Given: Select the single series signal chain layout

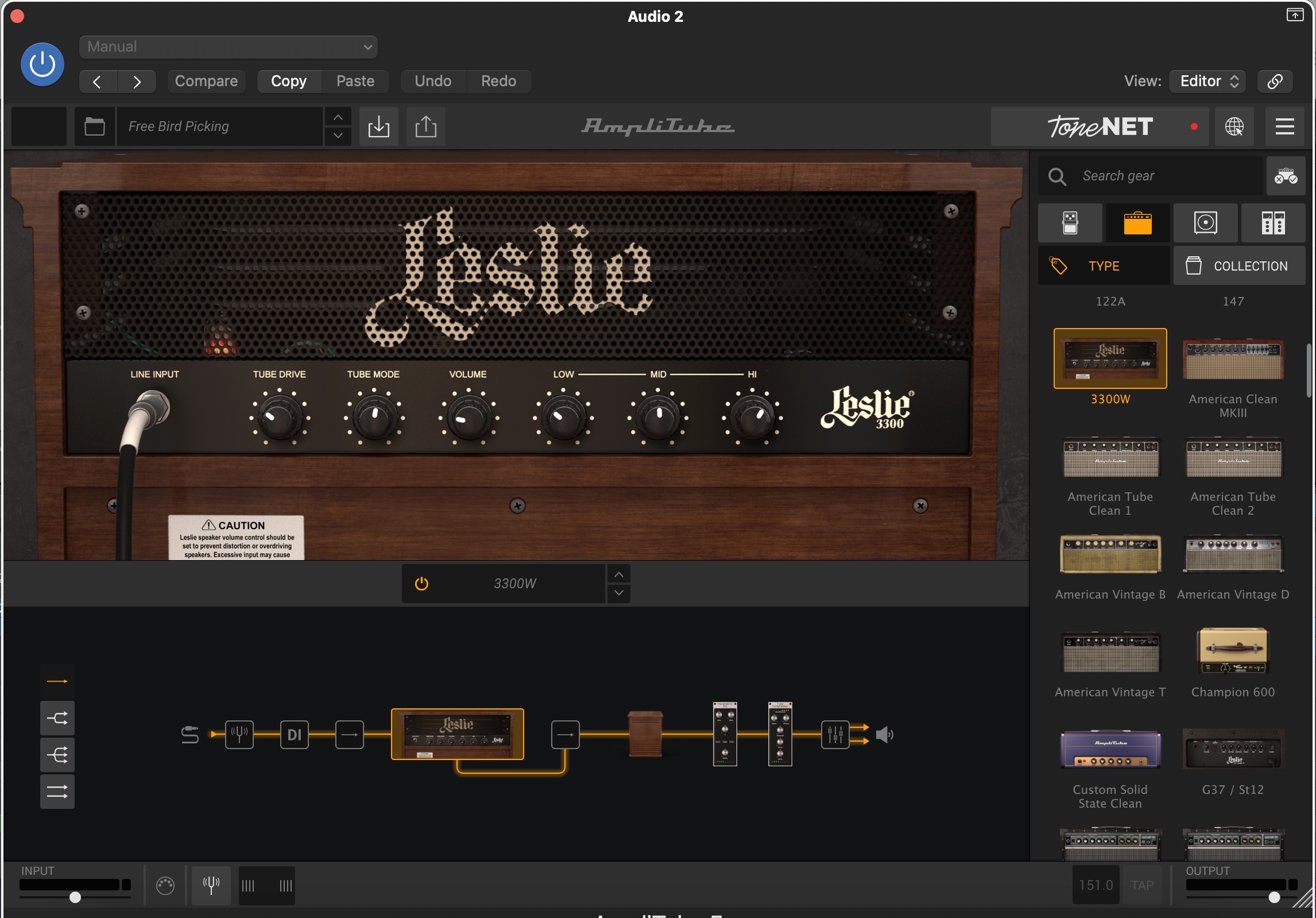Looking at the screenshot, I should click(x=57, y=681).
